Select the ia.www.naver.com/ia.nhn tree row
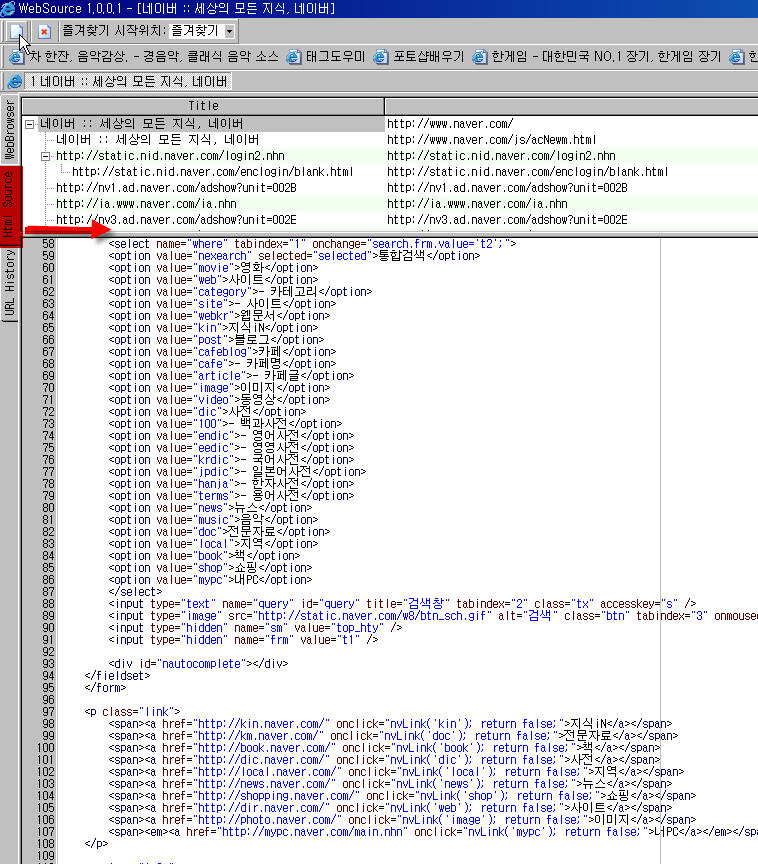This screenshot has height=864, width=758. click(146, 204)
